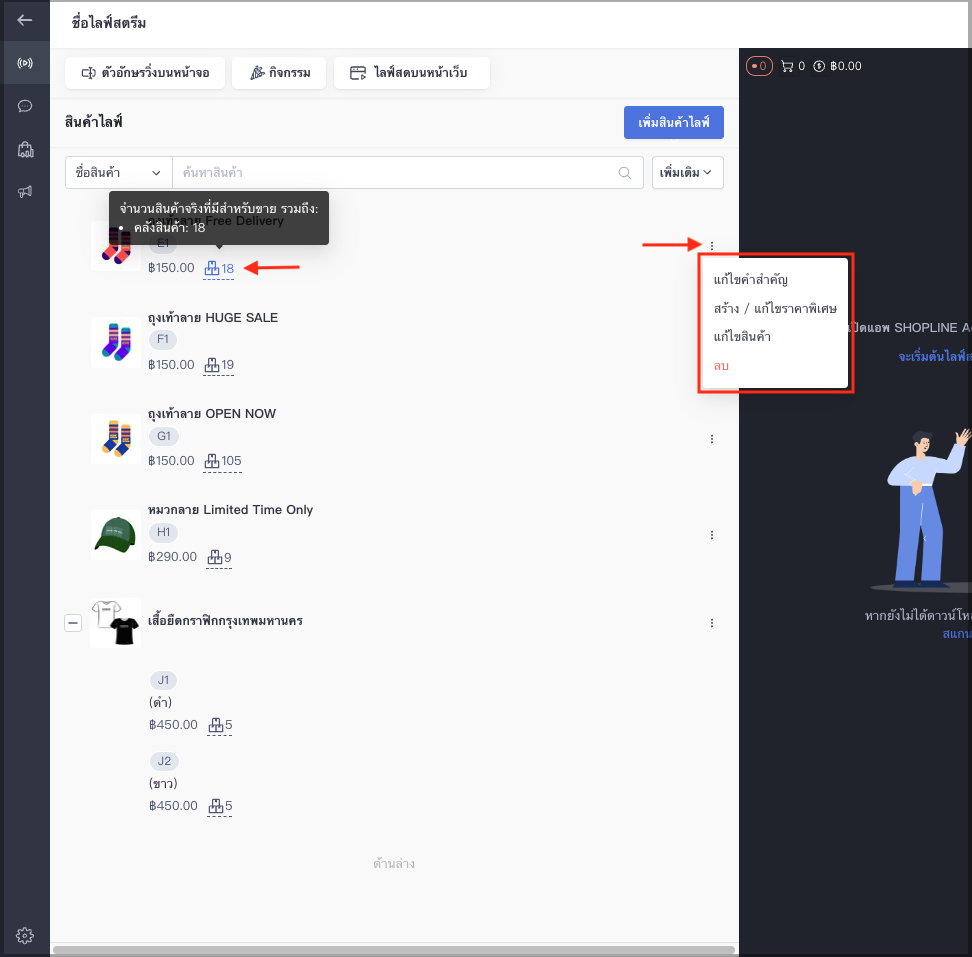The image size is (972, 957).
Task: Click the live viewer count badge
Action: (x=759, y=66)
